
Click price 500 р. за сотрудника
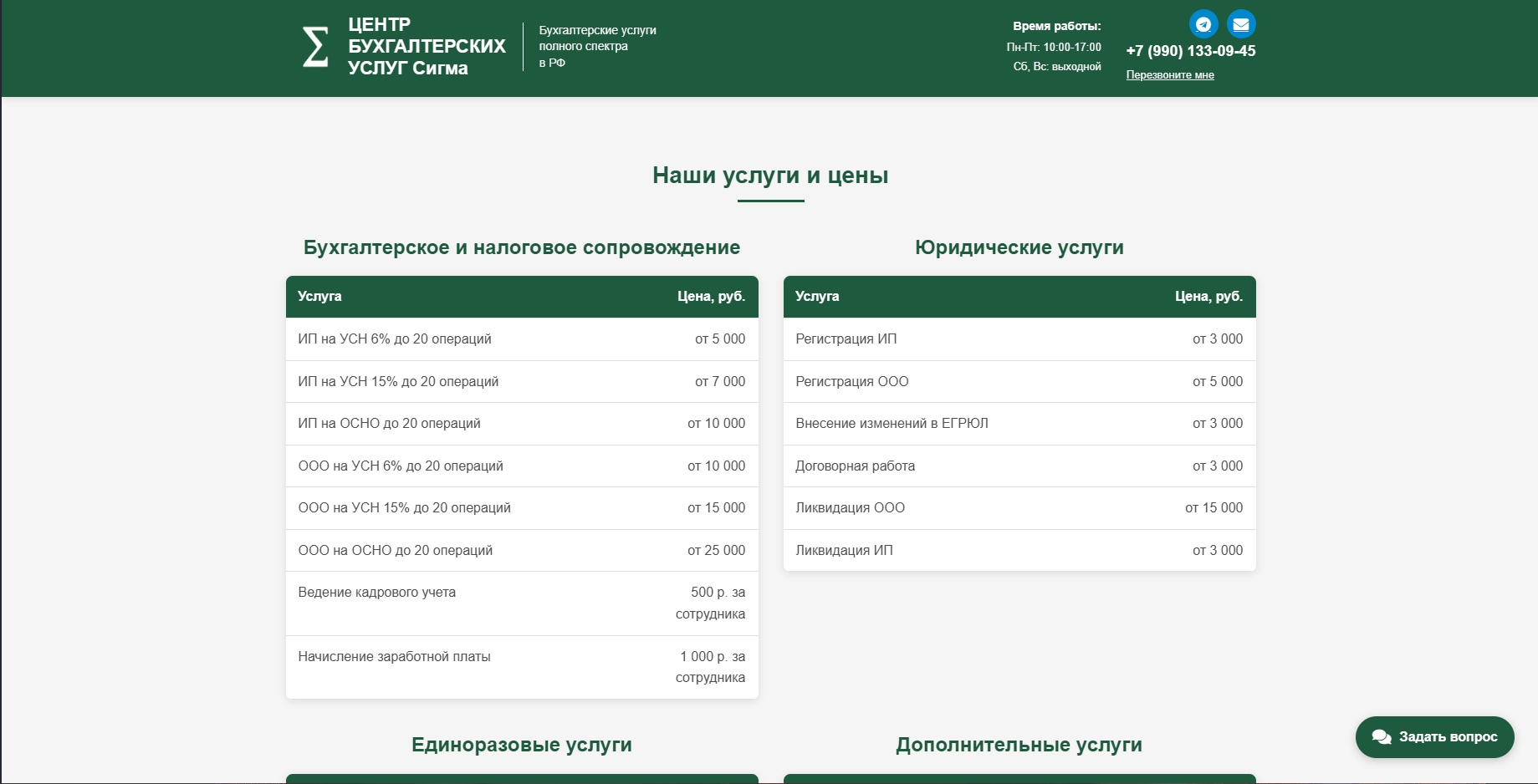pyautogui.click(x=711, y=603)
